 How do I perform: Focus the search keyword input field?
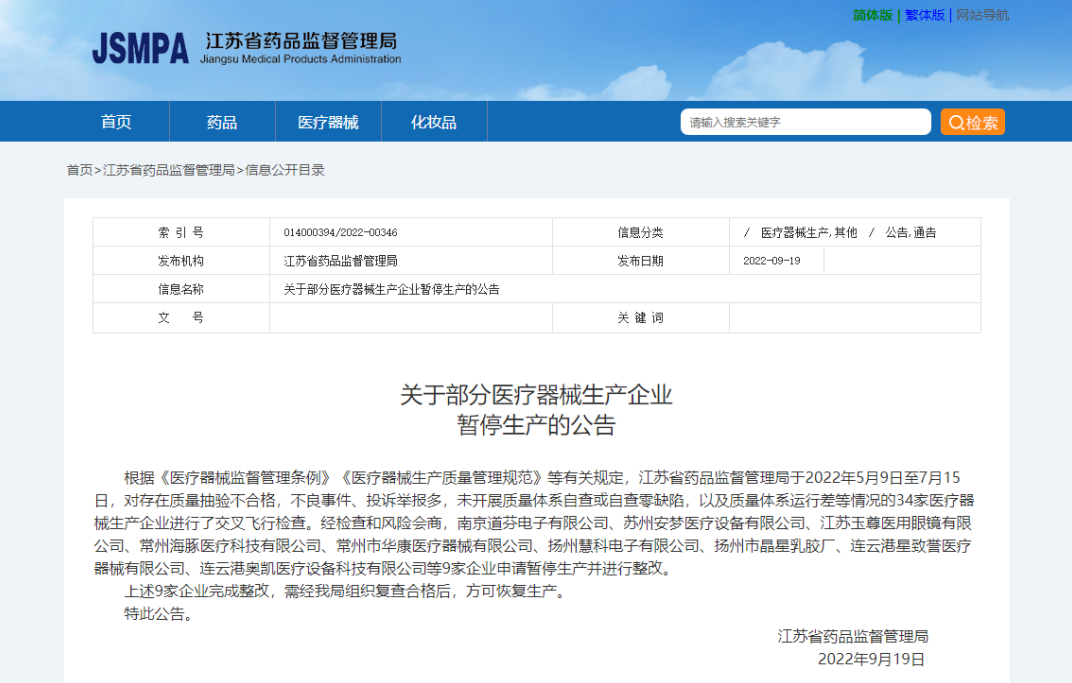[805, 122]
